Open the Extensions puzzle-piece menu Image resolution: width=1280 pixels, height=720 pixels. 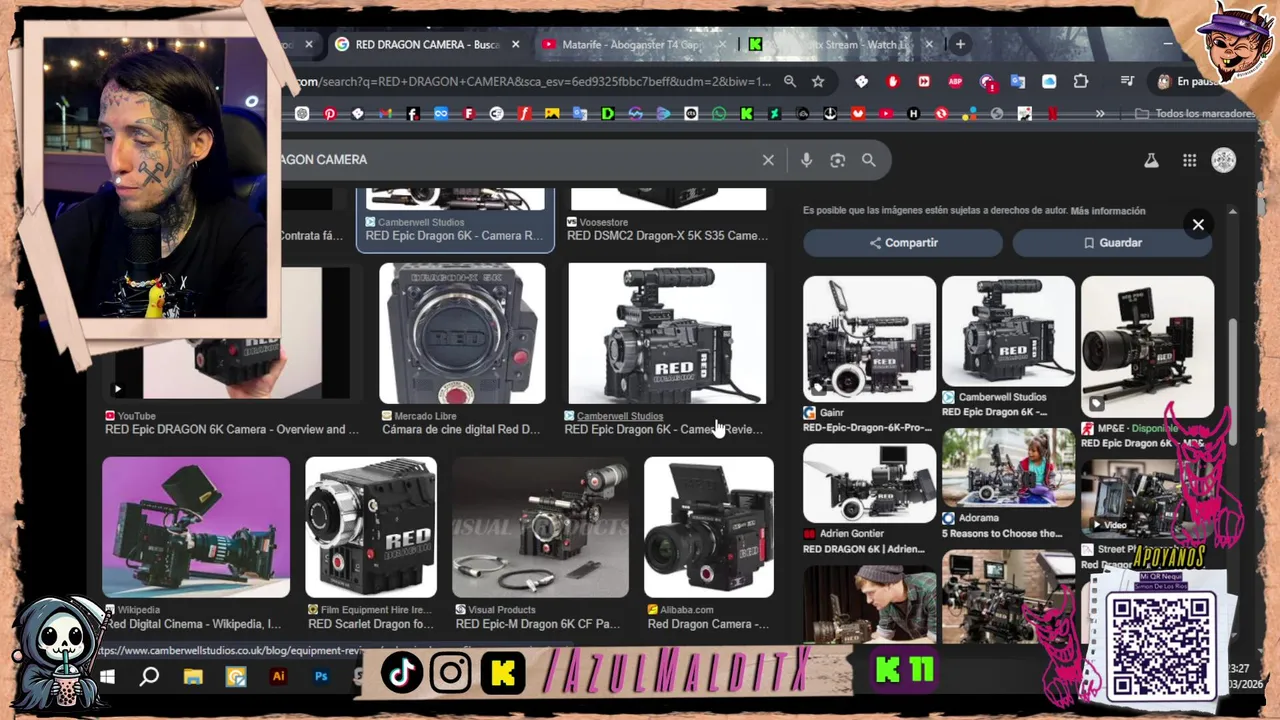pyautogui.click(x=1080, y=82)
